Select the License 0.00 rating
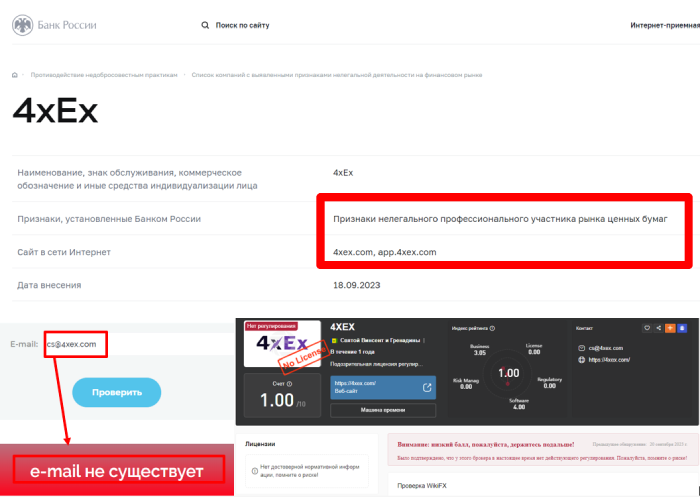Image resolution: width=700 pixels, height=497 pixels. click(x=534, y=349)
